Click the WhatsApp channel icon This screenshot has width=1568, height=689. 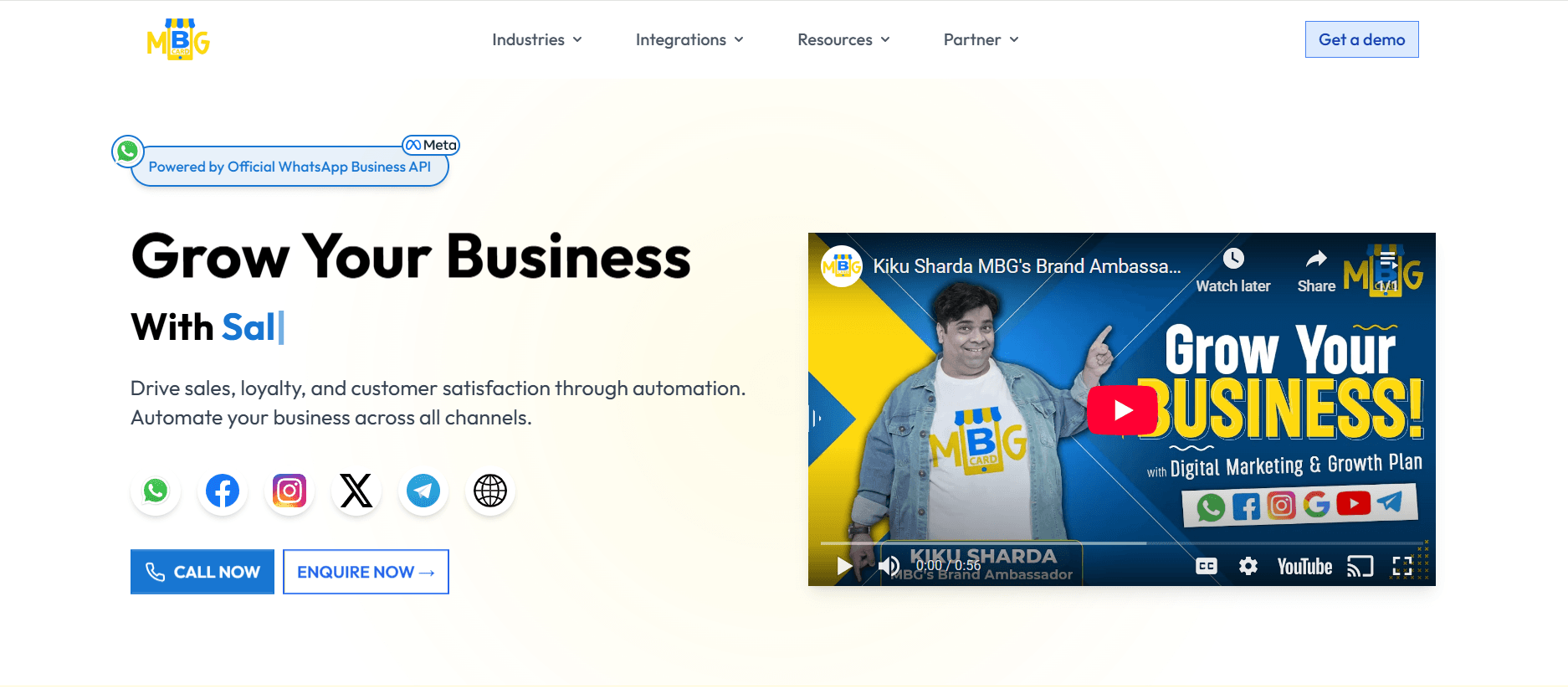point(156,491)
